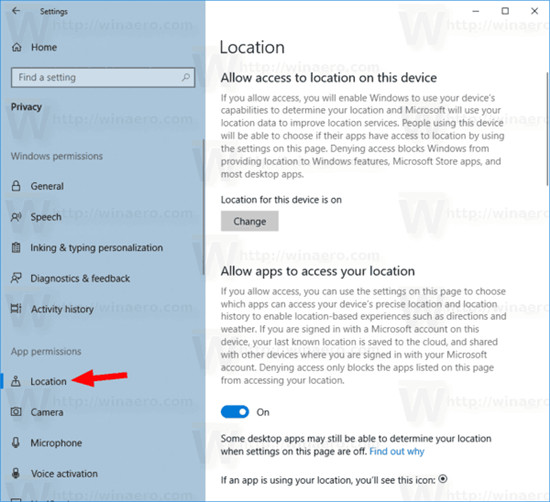The image size is (550, 502).
Task: Open Diagnostics & feedback settings
Action: 80,278
